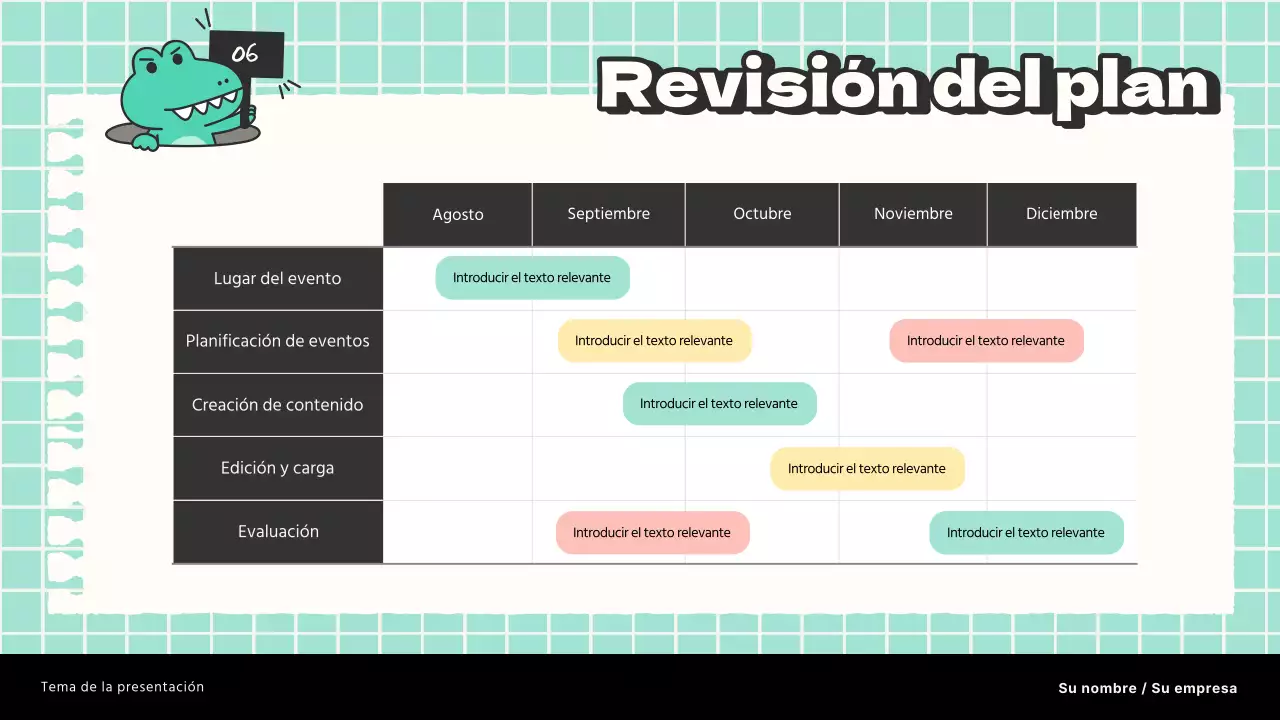Click the green pill in the Lugar del evento row
This screenshot has height=720, width=1280.
click(532, 277)
